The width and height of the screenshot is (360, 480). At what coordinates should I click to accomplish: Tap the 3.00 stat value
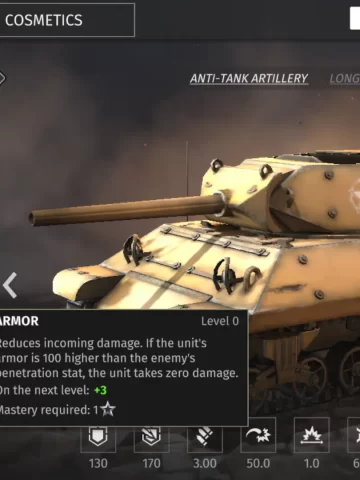pyautogui.click(x=205, y=463)
